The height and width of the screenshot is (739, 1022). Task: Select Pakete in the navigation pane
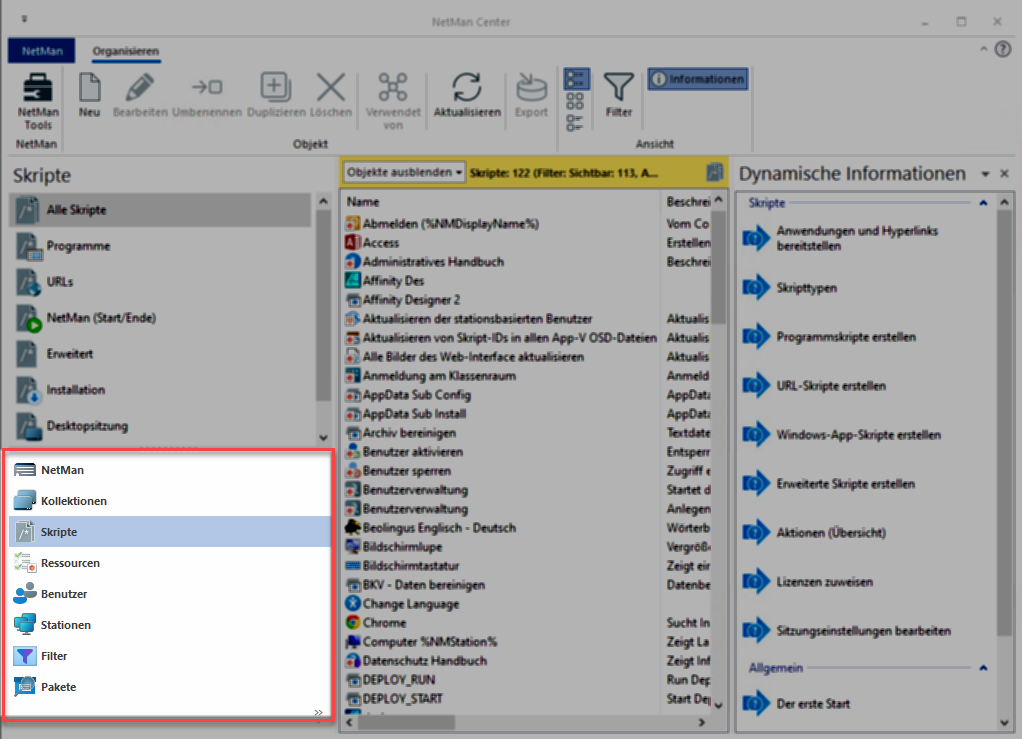[58, 687]
